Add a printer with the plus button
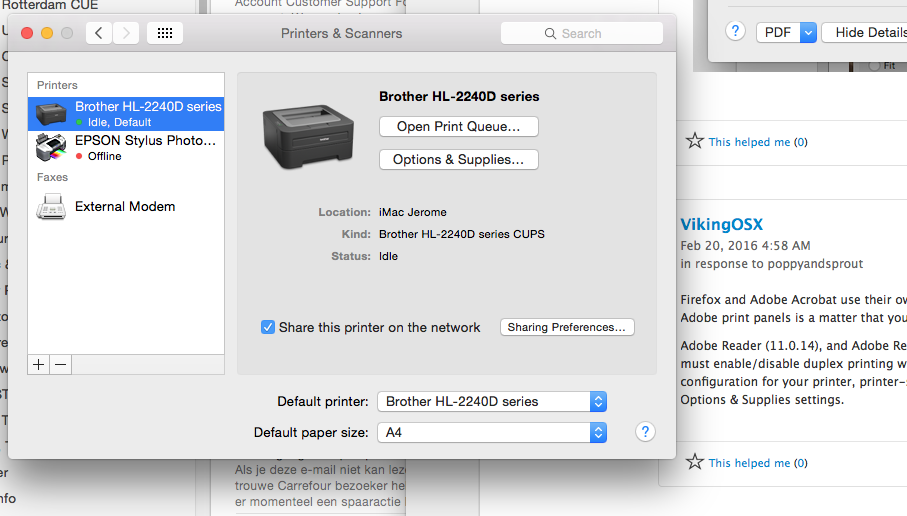This screenshot has height=516, width=907. click(x=39, y=364)
